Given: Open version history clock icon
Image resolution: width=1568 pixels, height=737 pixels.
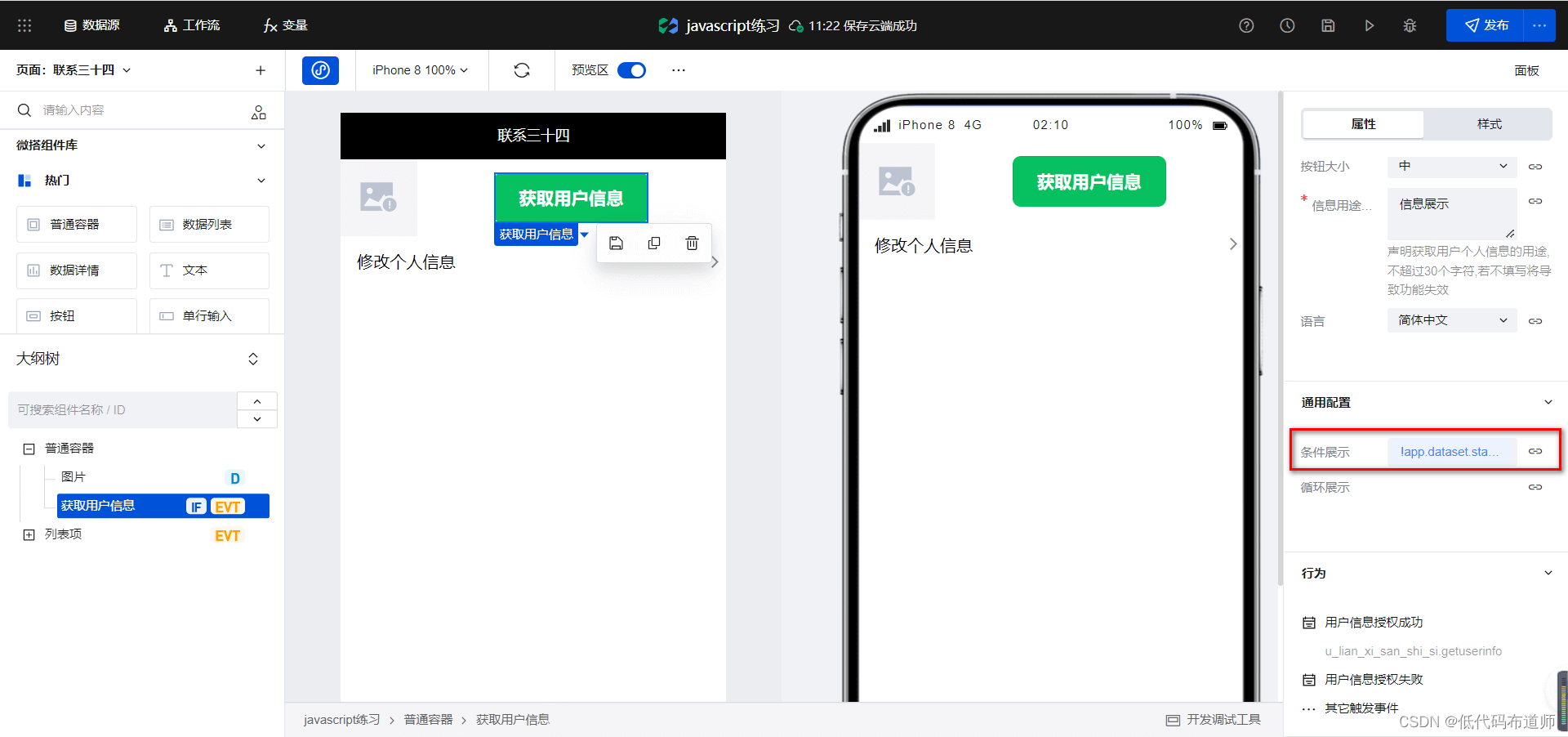Looking at the screenshot, I should click(x=1287, y=25).
